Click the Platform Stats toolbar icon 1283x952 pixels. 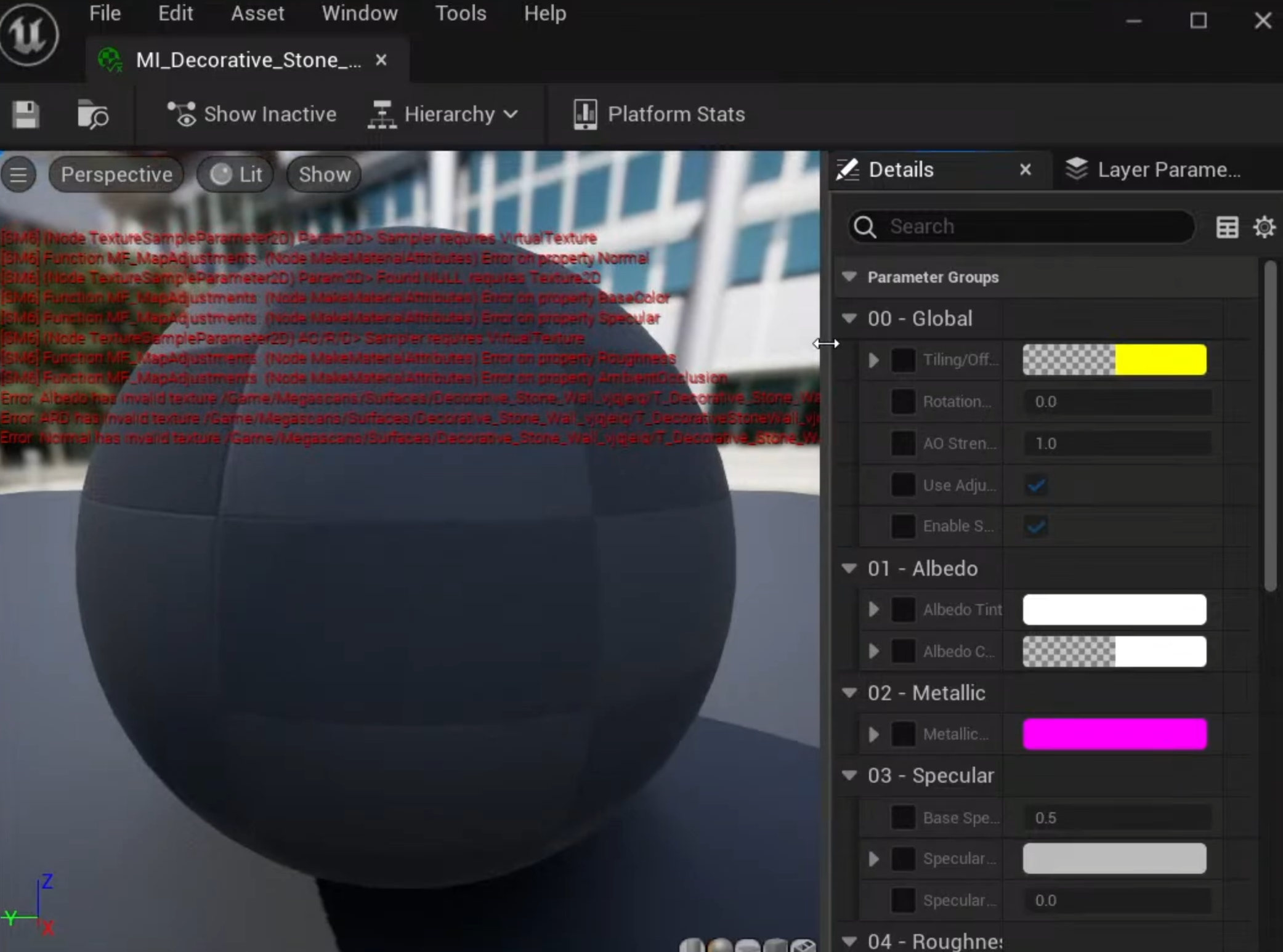coord(585,115)
